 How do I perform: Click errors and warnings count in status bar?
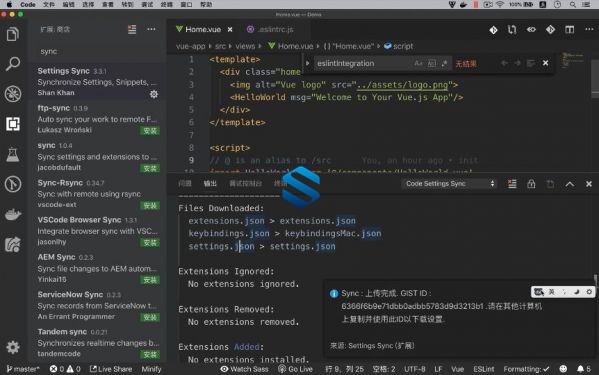pos(65,369)
